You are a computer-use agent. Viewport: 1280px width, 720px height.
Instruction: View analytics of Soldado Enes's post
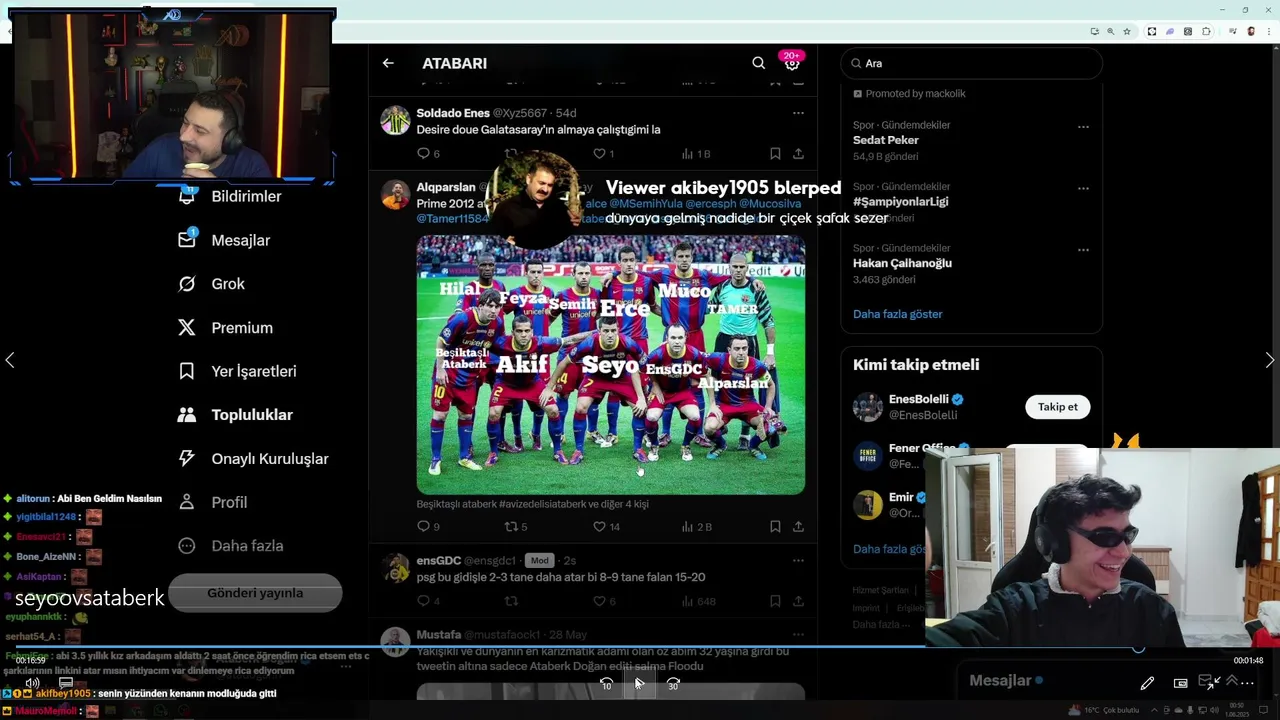point(688,153)
